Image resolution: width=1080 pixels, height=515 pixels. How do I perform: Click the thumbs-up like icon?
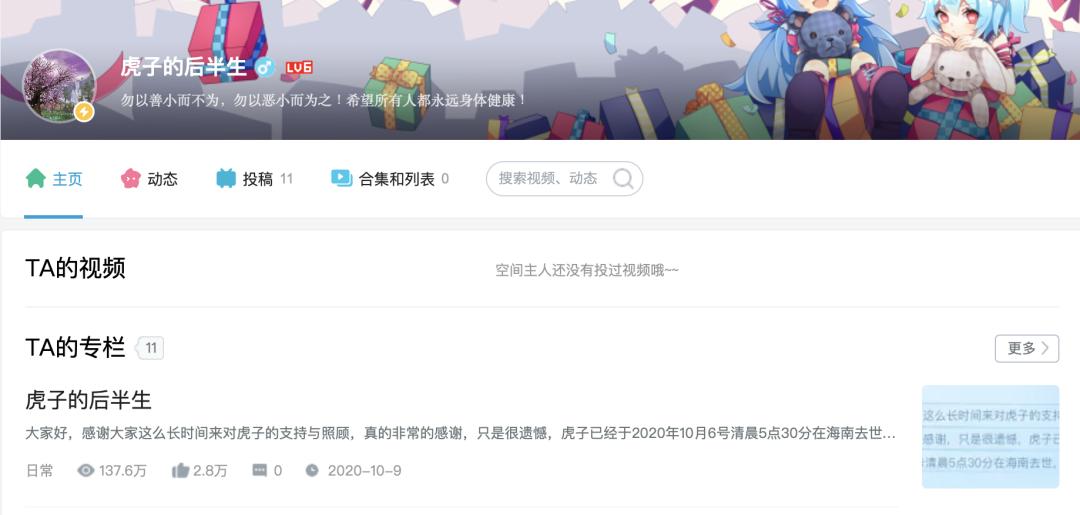pyautogui.click(x=180, y=471)
